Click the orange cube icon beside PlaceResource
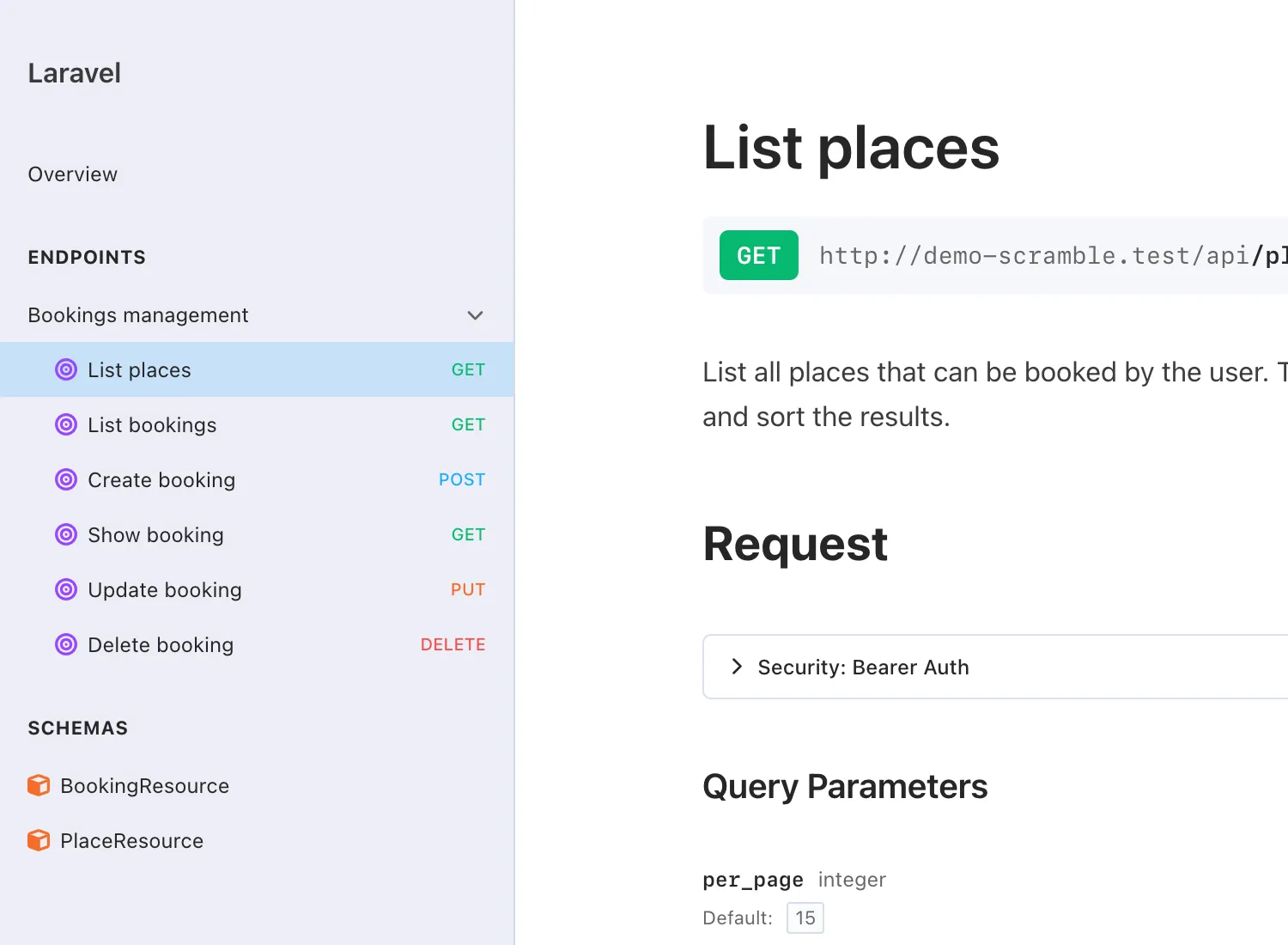The width and height of the screenshot is (1288, 945). coord(39,840)
